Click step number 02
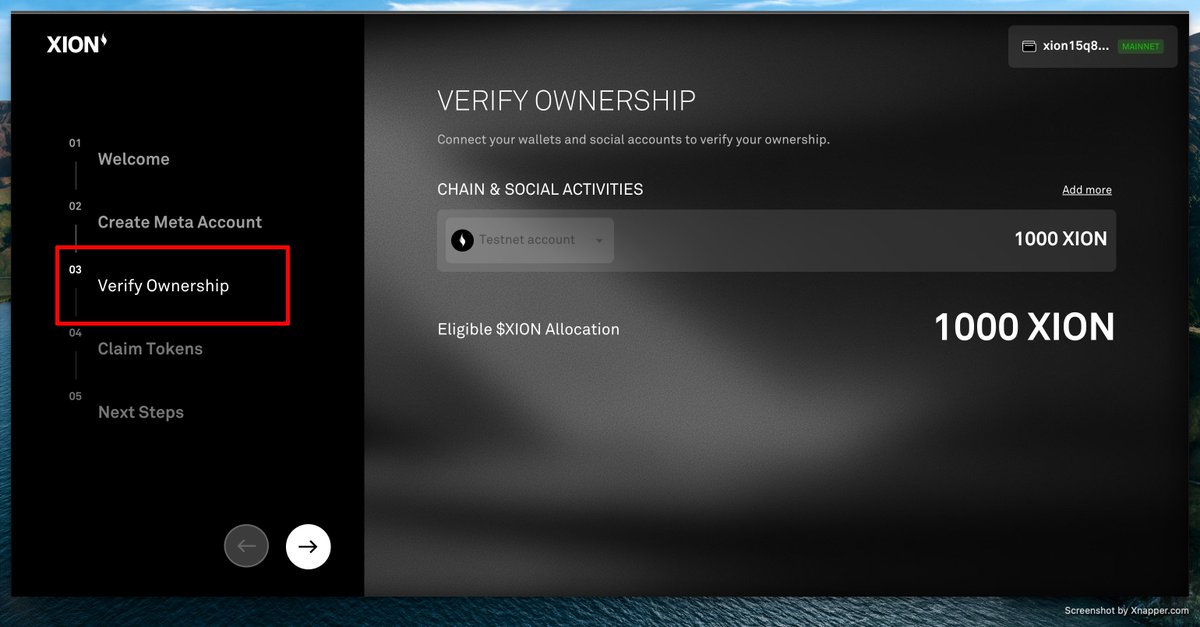1200x627 pixels. [x=75, y=206]
